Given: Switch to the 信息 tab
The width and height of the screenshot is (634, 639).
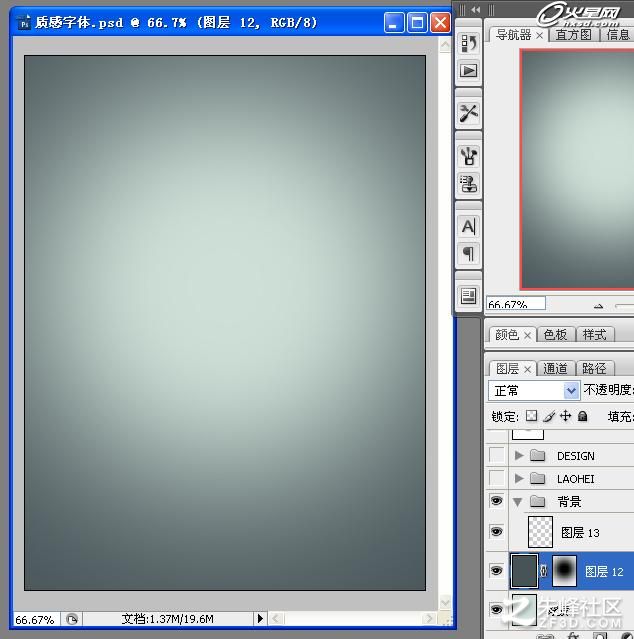Looking at the screenshot, I should tap(618, 35).
